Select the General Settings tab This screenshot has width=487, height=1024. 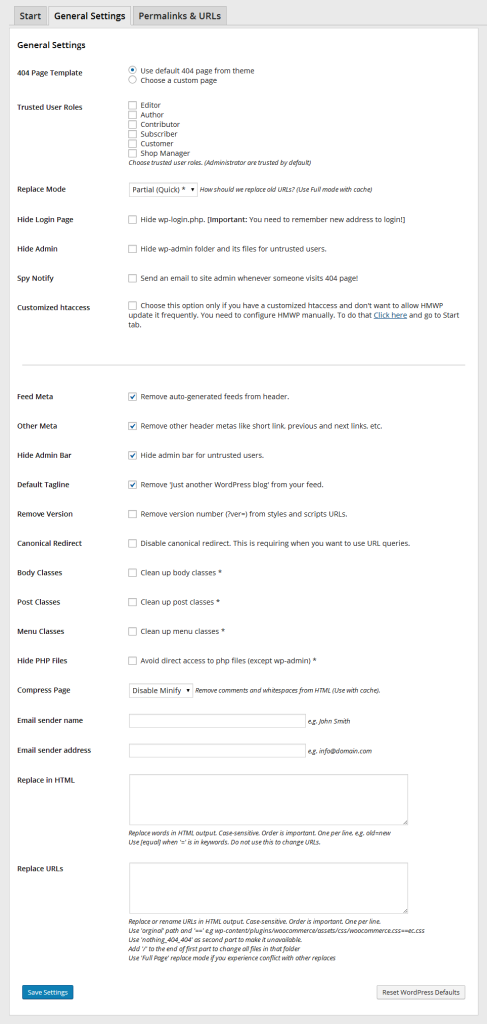pos(89,16)
